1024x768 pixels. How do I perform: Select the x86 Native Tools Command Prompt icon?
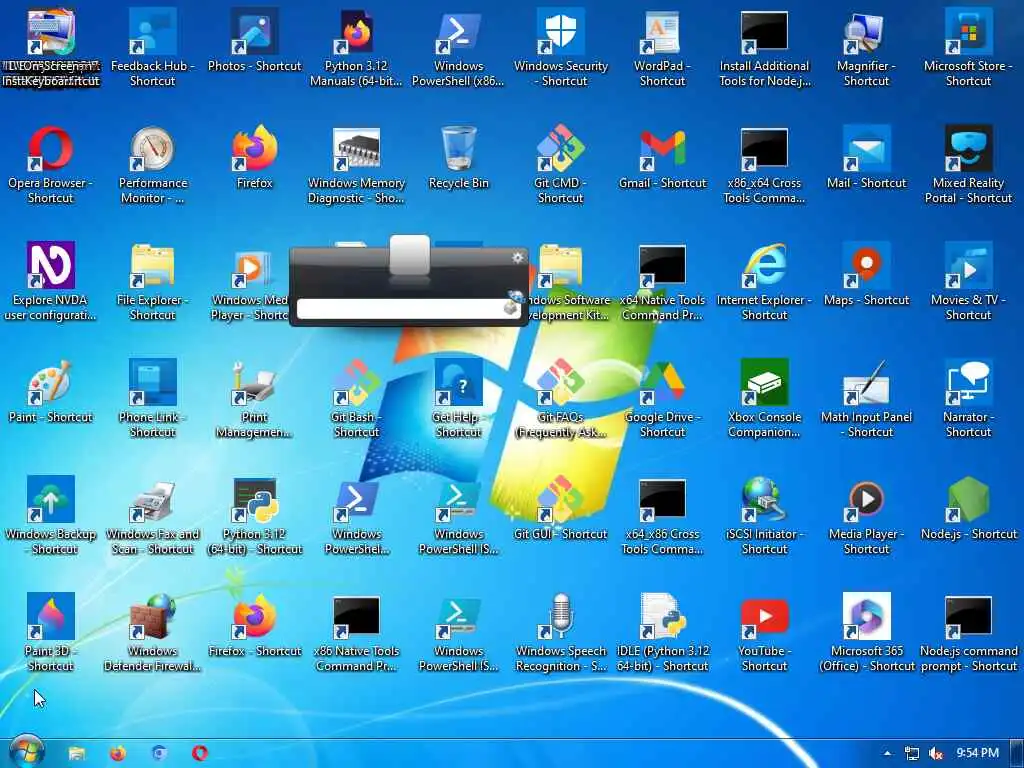point(357,632)
